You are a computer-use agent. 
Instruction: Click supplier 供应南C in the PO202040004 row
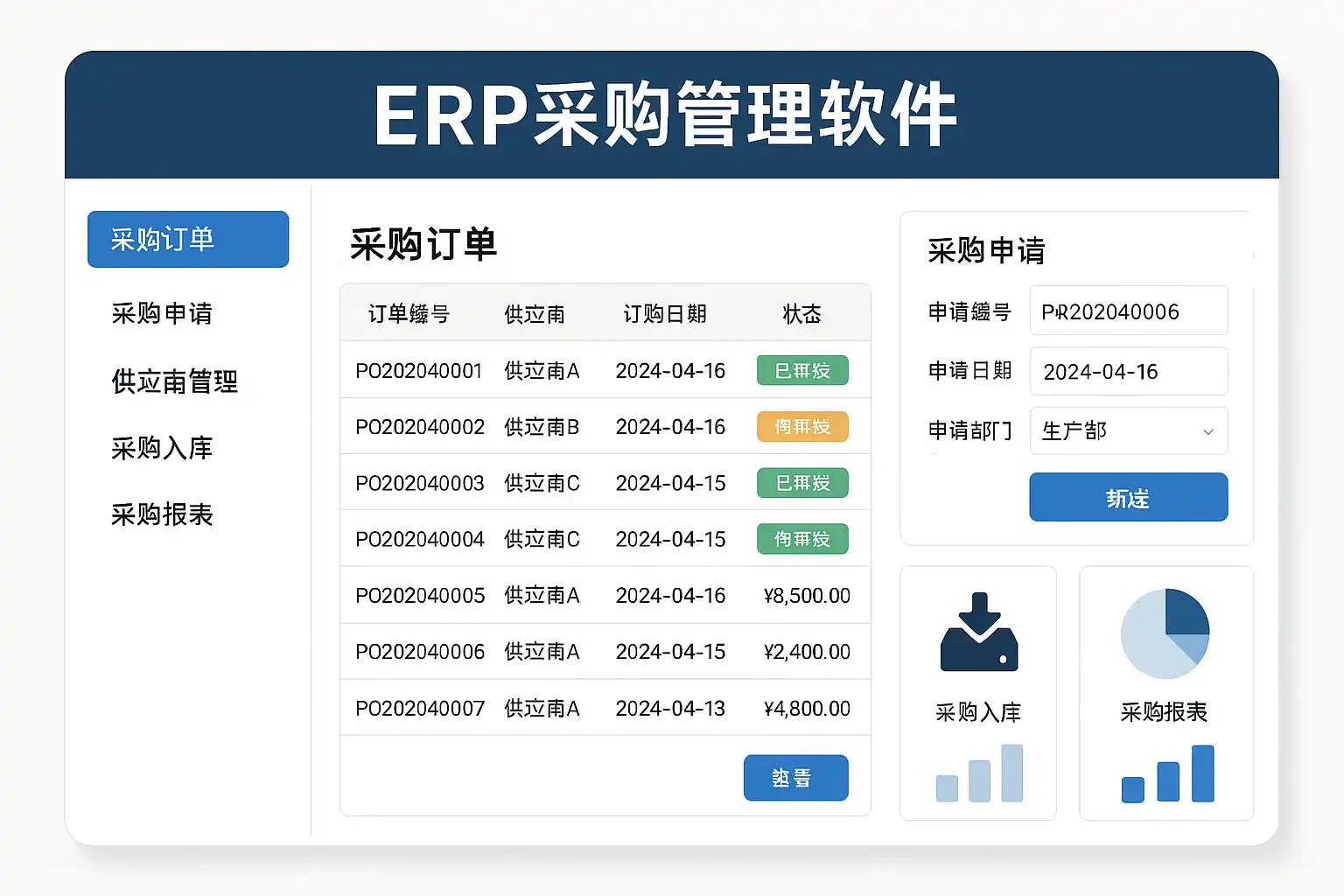(542, 539)
